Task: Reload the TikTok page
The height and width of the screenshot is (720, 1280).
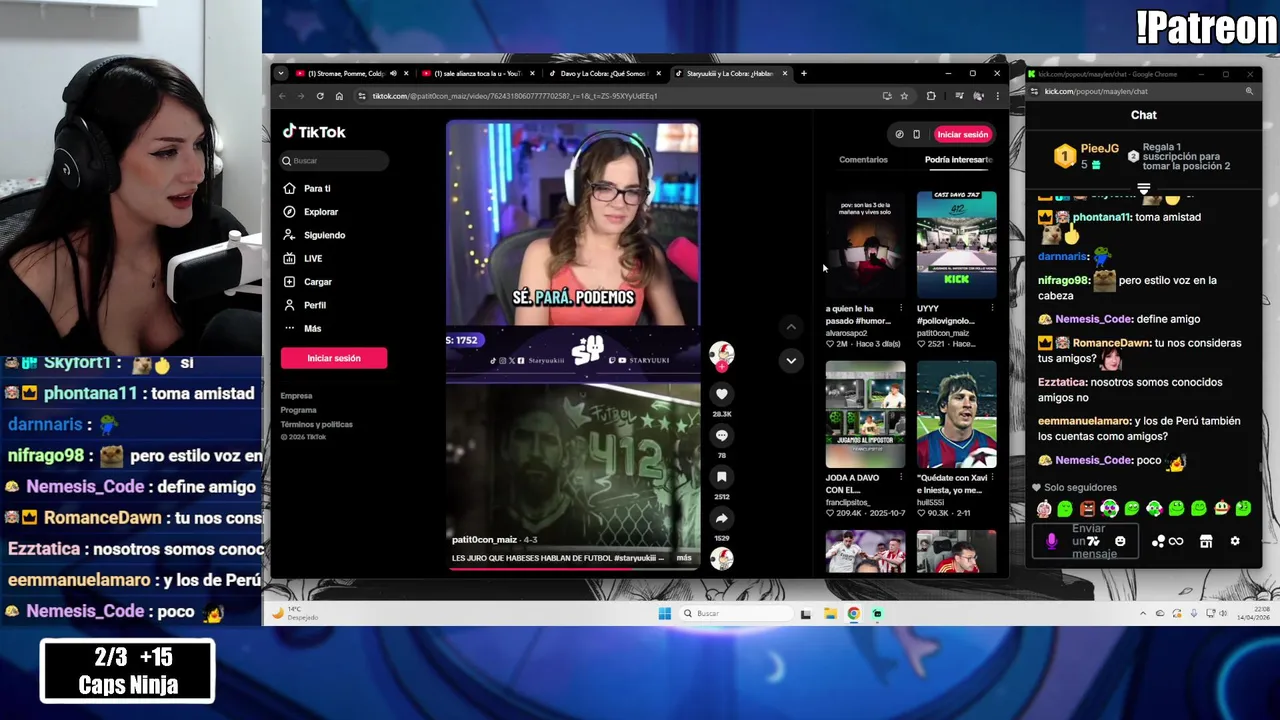Action: [320, 96]
